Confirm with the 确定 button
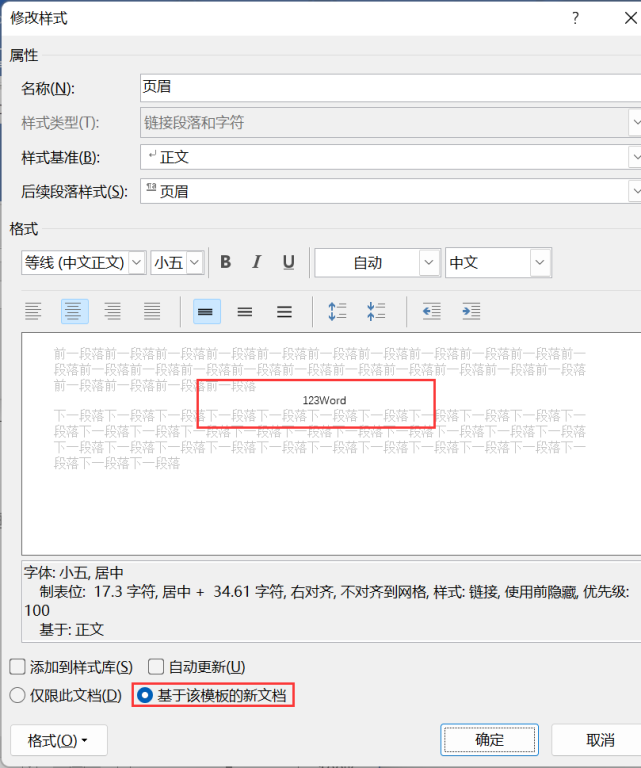Screen dimensions: 641x768 pyautogui.click(x=489, y=740)
